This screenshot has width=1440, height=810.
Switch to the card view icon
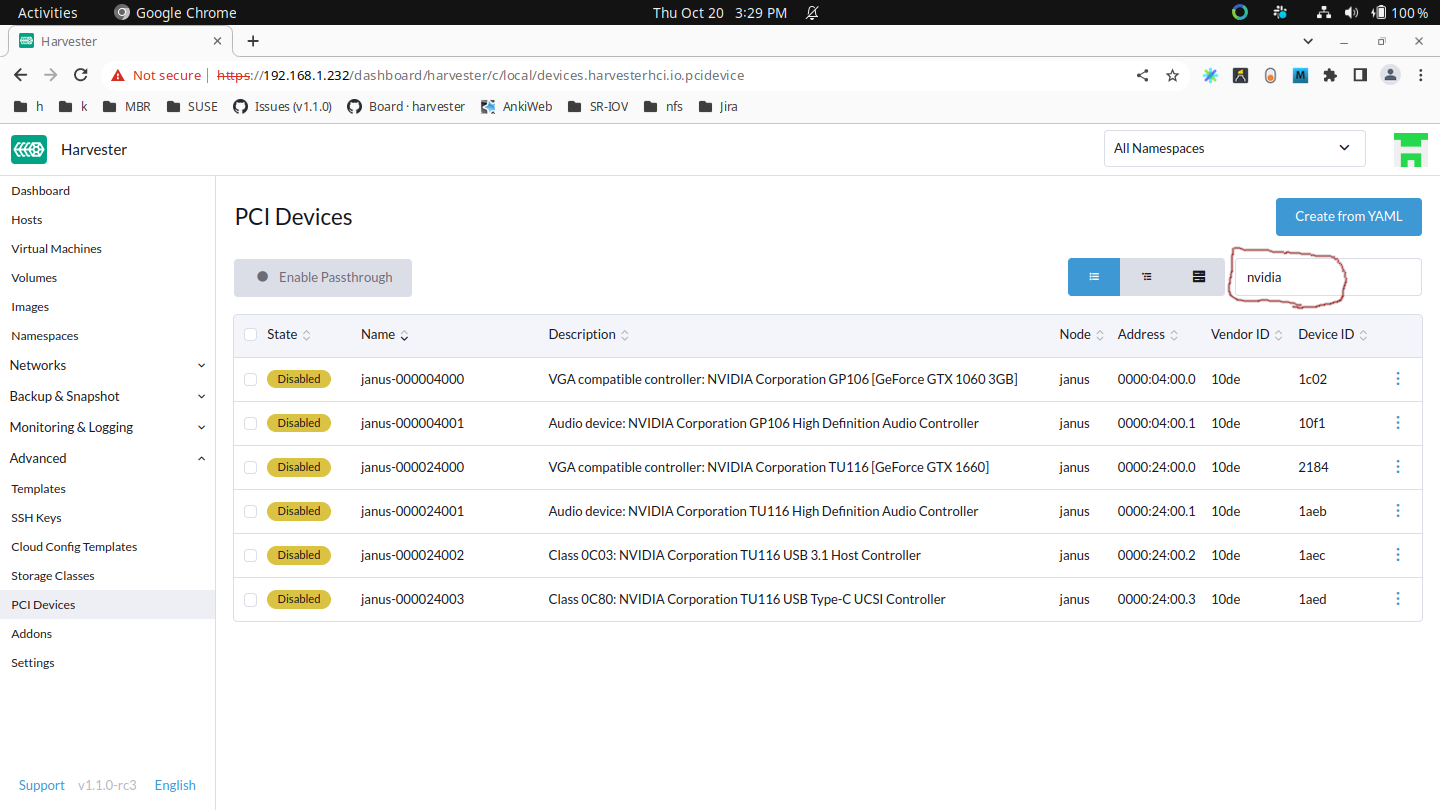(x=1198, y=276)
